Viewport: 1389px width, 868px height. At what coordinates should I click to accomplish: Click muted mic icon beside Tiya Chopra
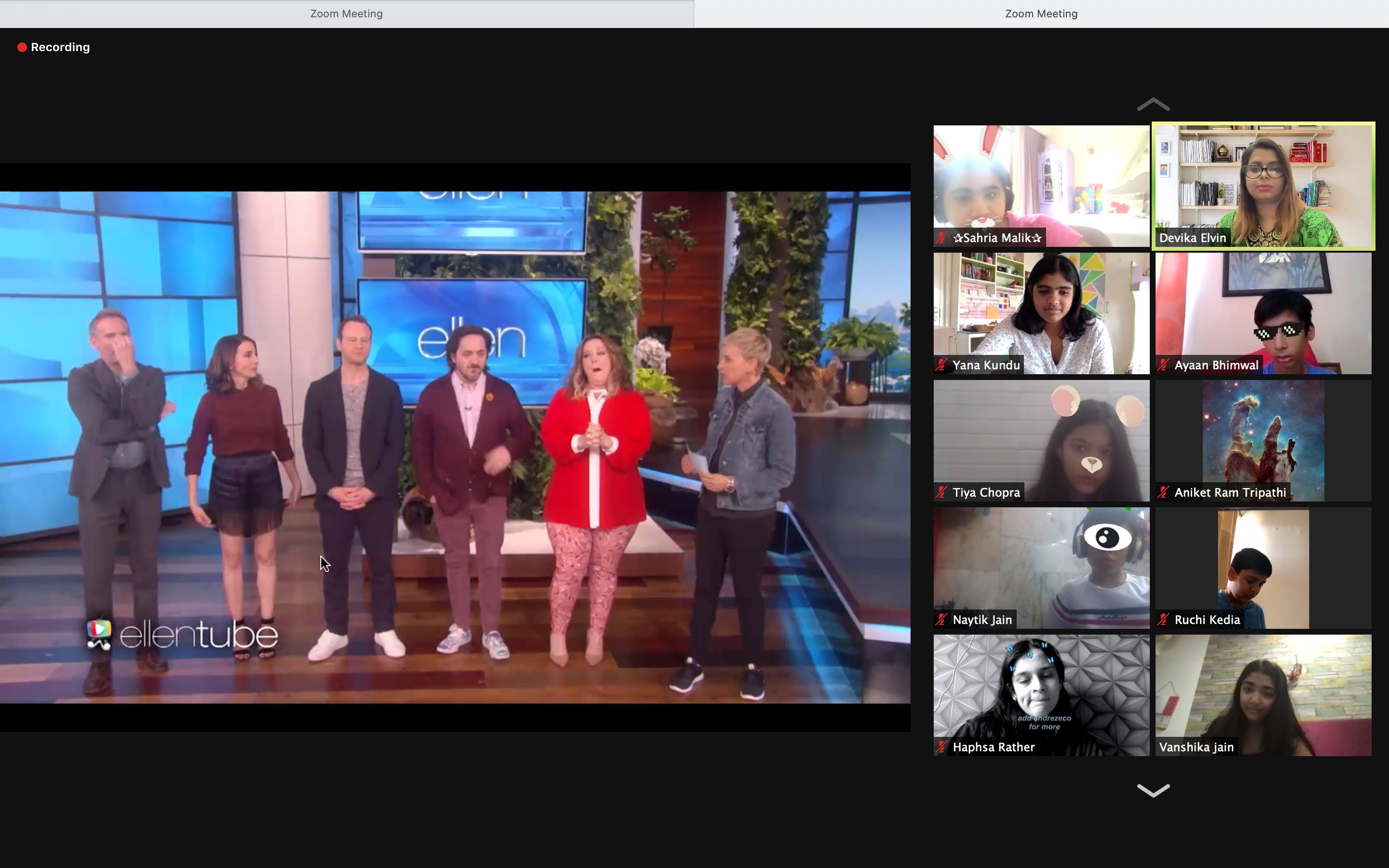point(942,492)
